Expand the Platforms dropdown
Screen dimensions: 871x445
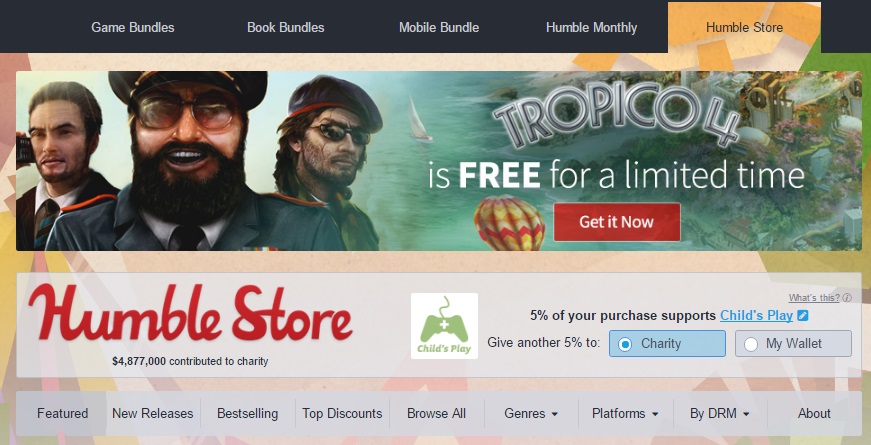[x=625, y=414]
